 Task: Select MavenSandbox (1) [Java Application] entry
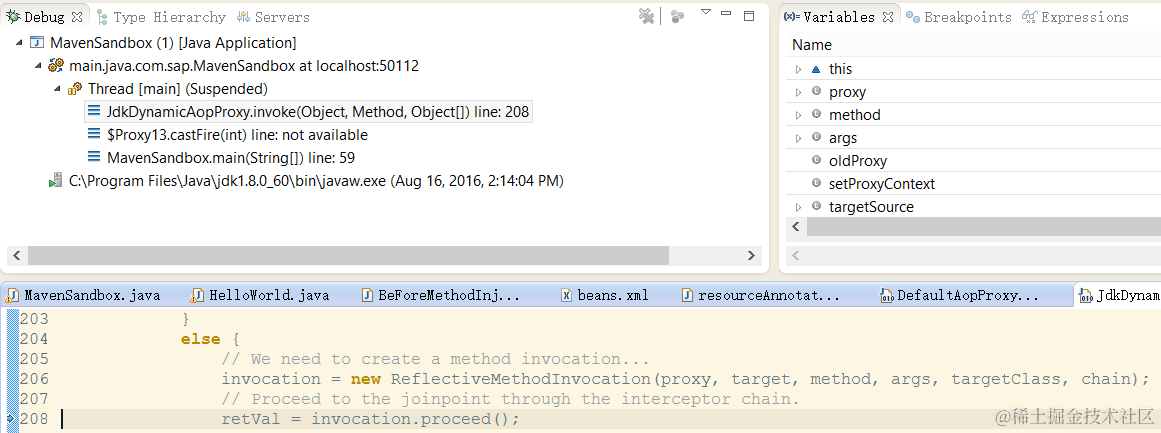pyautogui.click(x=173, y=43)
